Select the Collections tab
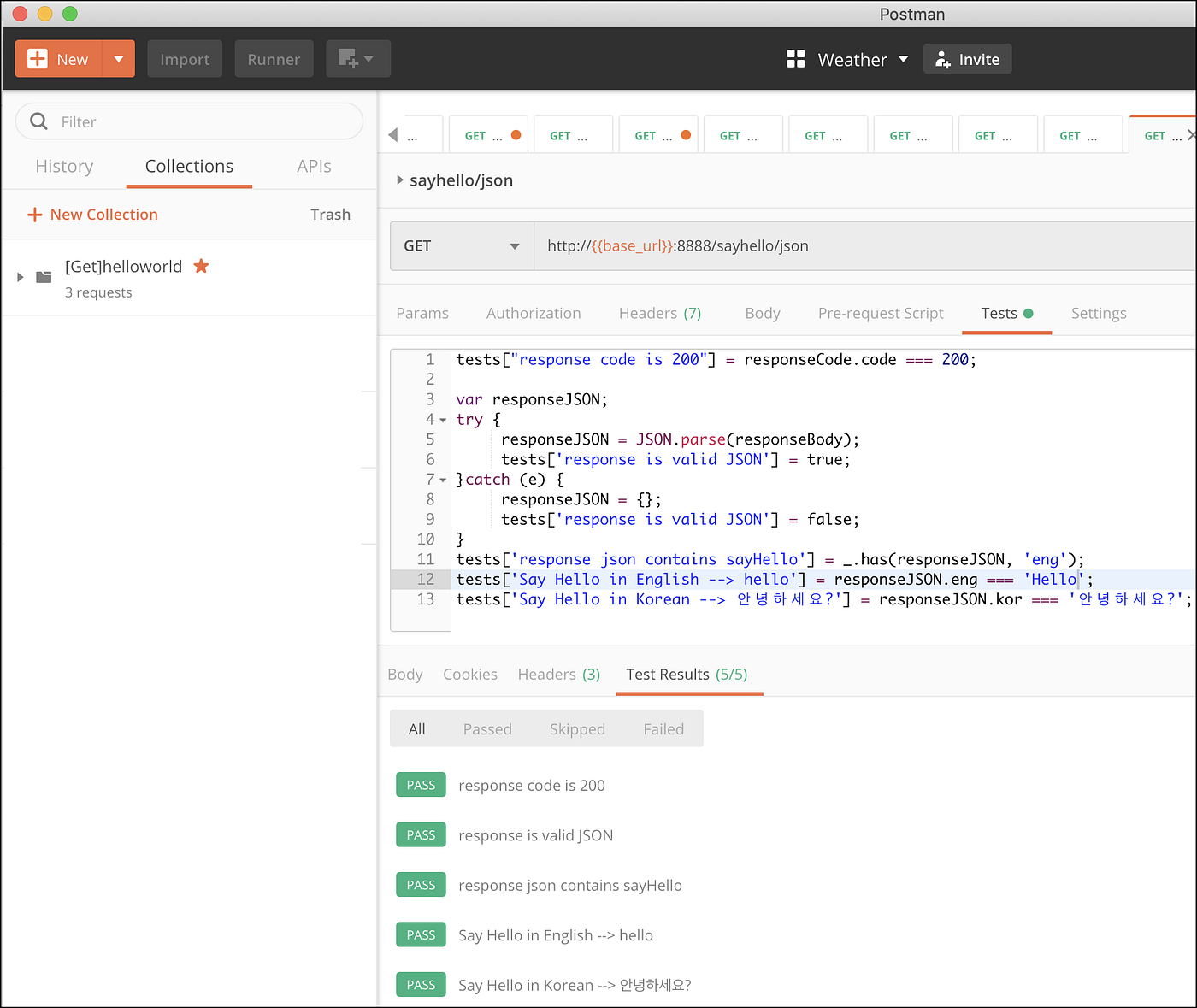 (189, 166)
